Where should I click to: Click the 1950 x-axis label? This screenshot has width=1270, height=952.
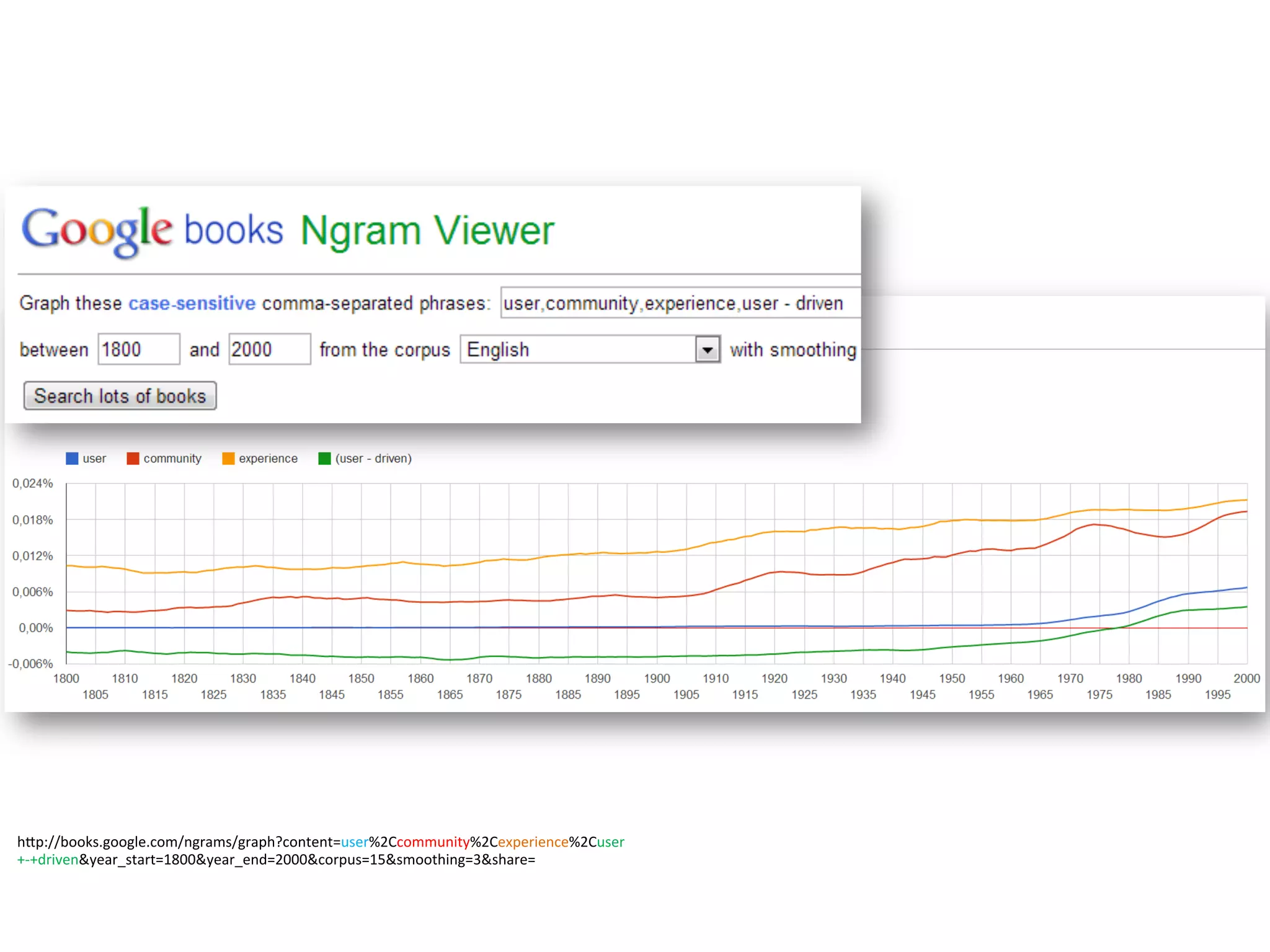click(x=952, y=679)
